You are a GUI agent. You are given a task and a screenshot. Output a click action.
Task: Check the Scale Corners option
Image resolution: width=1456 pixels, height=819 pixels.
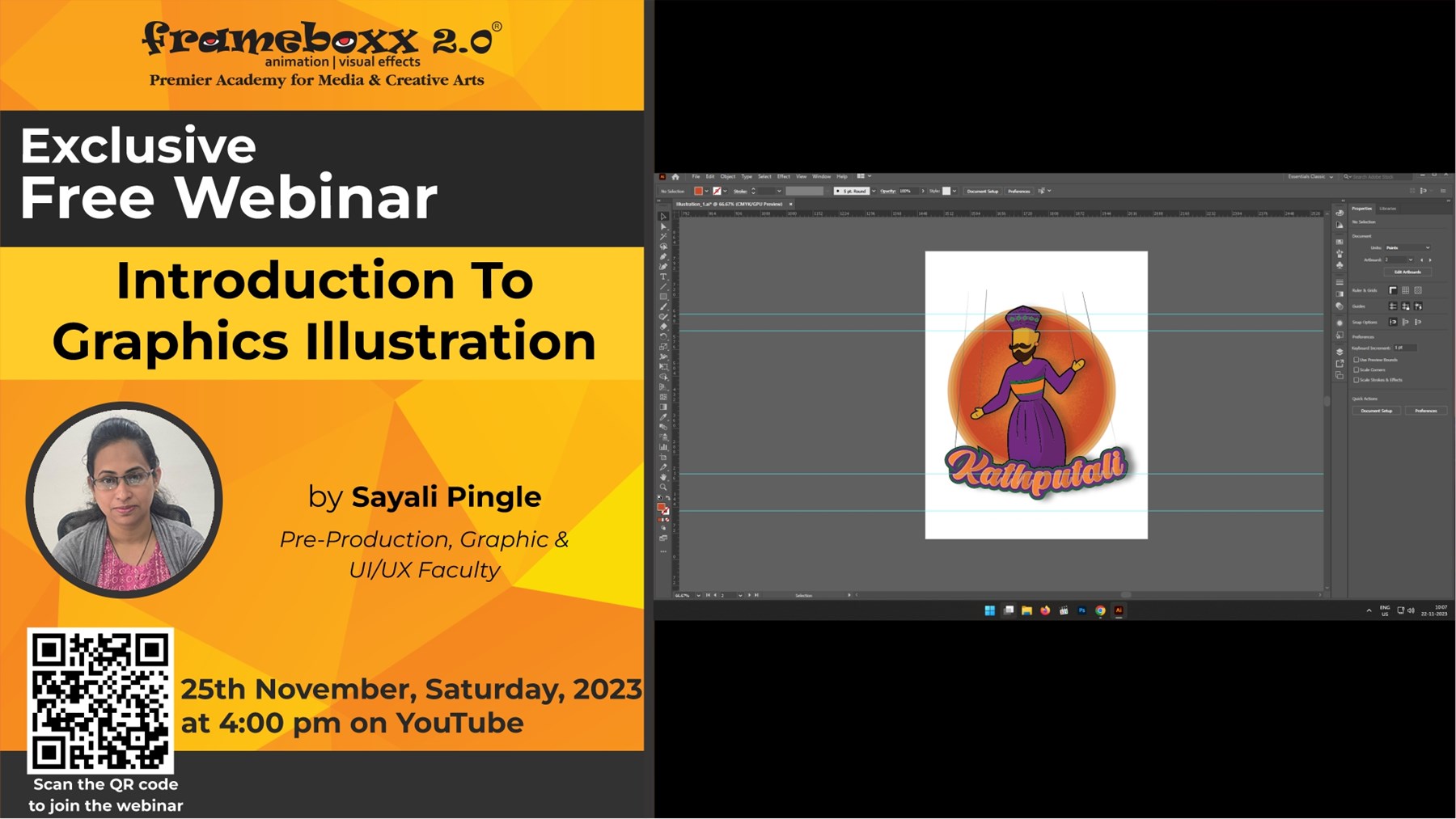tap(1357, 369)
